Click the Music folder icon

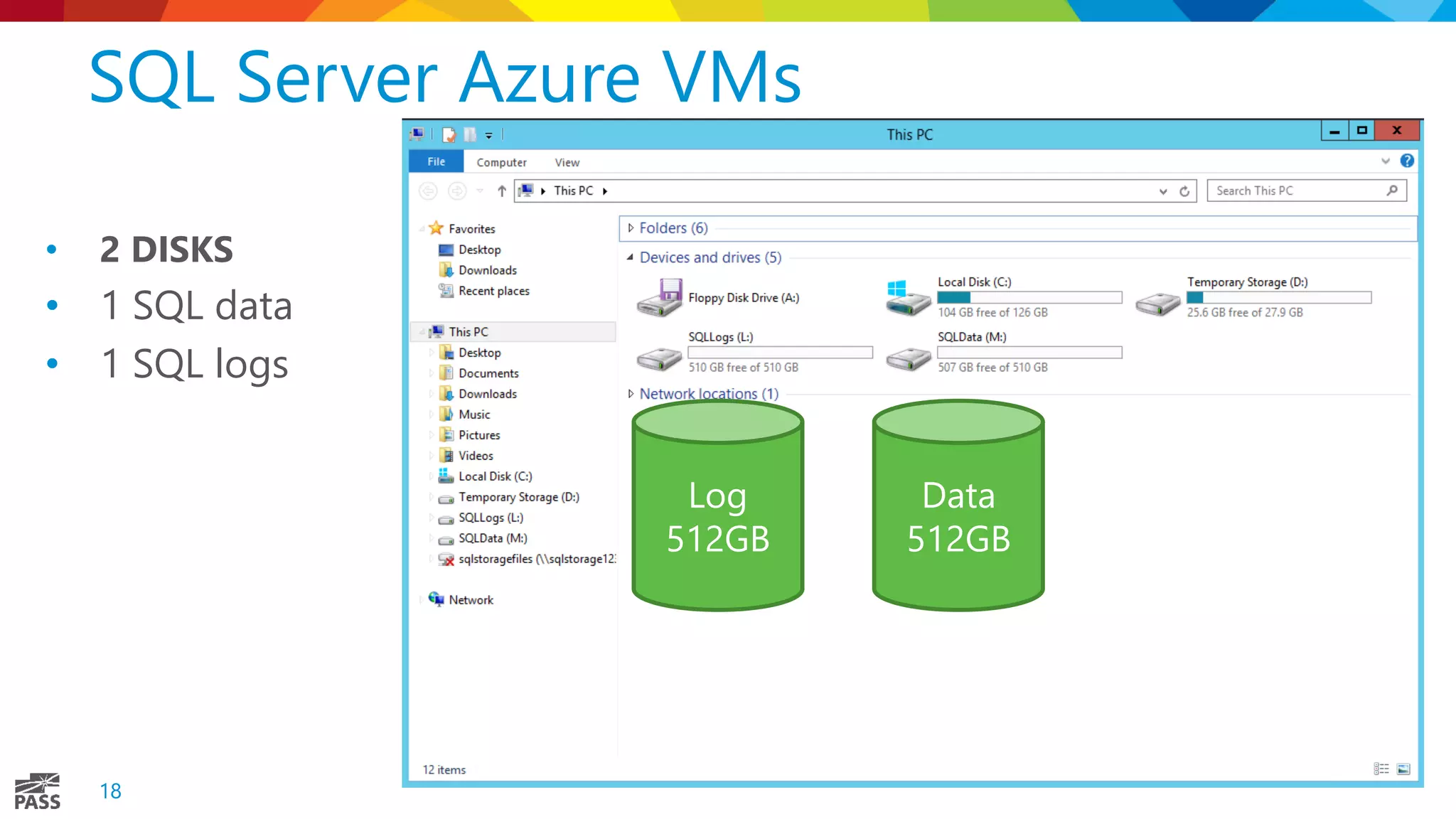coord(446,414)
